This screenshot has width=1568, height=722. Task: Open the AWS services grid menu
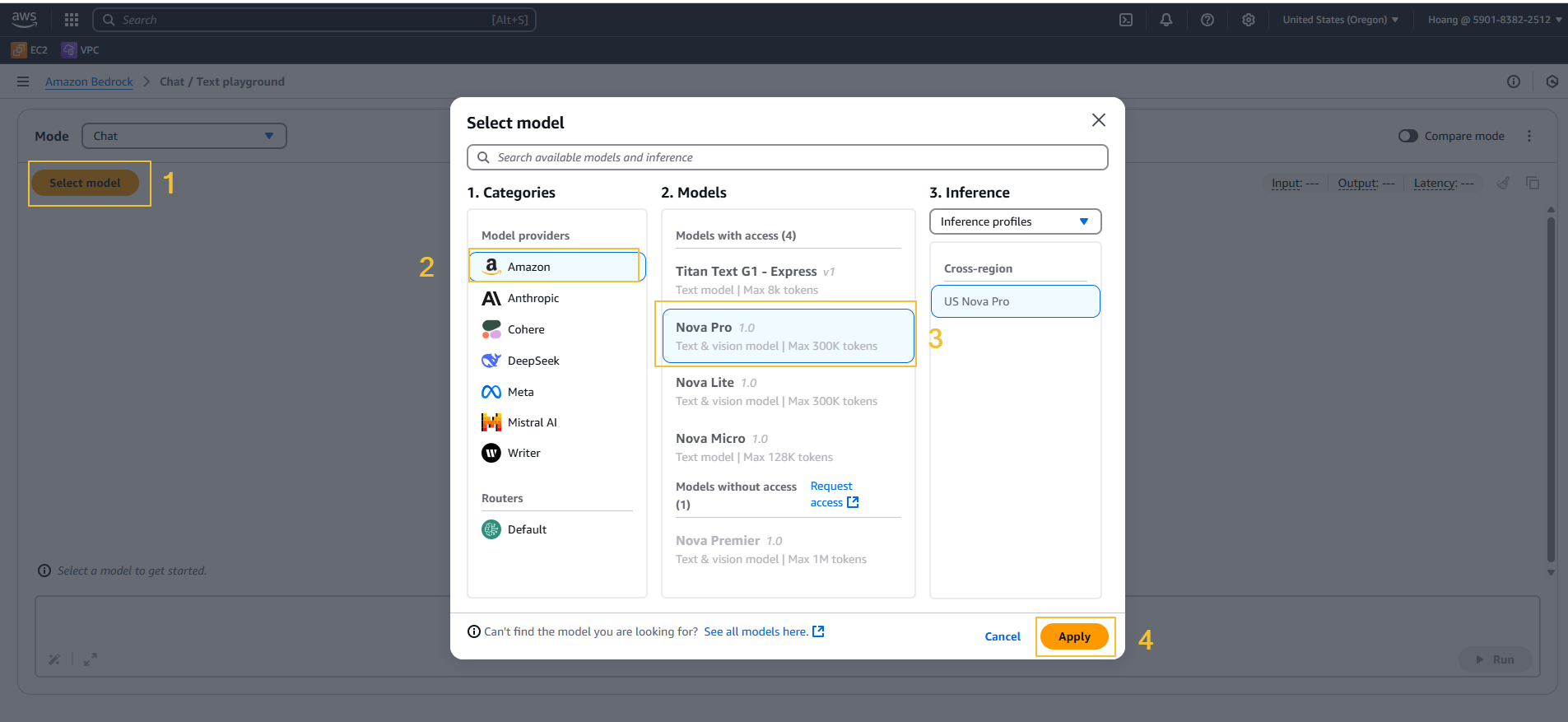[72, 20]
